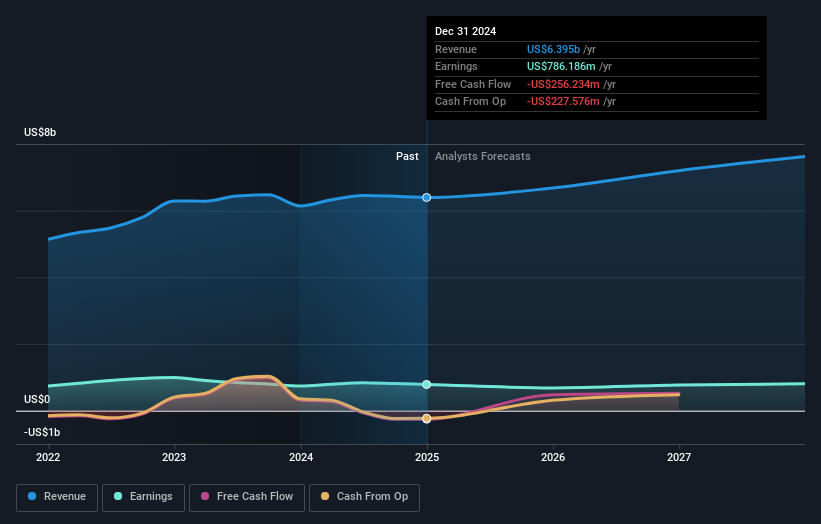Toggle the Revenue legend button
Viewport: 821px width, 524px height.
pyautogui.click(x=57, y=497)
